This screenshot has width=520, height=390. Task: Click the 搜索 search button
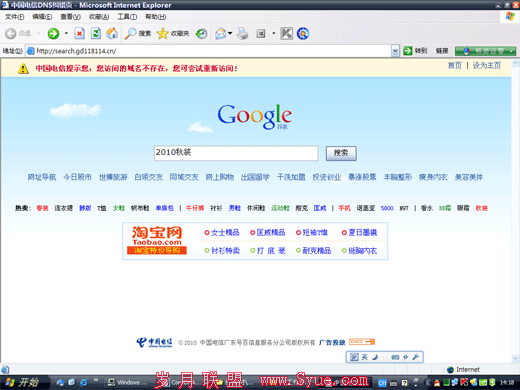coord(341,153)
